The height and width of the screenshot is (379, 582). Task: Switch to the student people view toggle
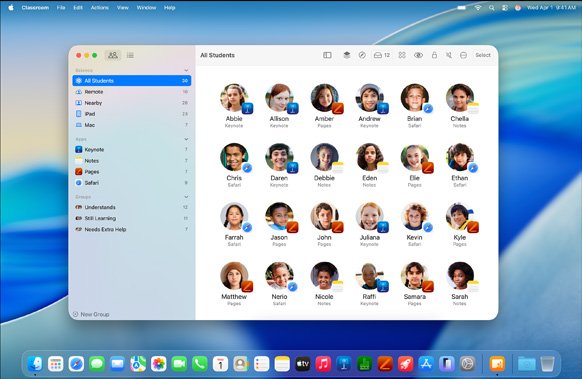[113, 55]
